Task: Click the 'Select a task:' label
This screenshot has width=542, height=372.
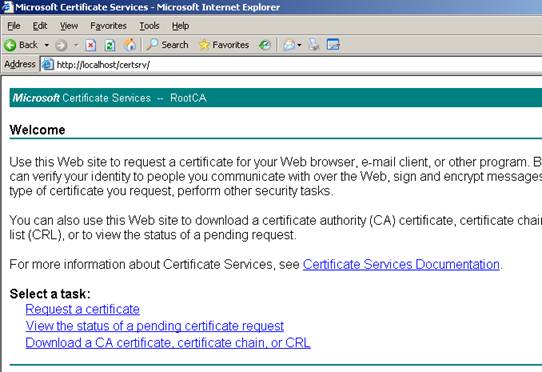Action: coord(50,294)
